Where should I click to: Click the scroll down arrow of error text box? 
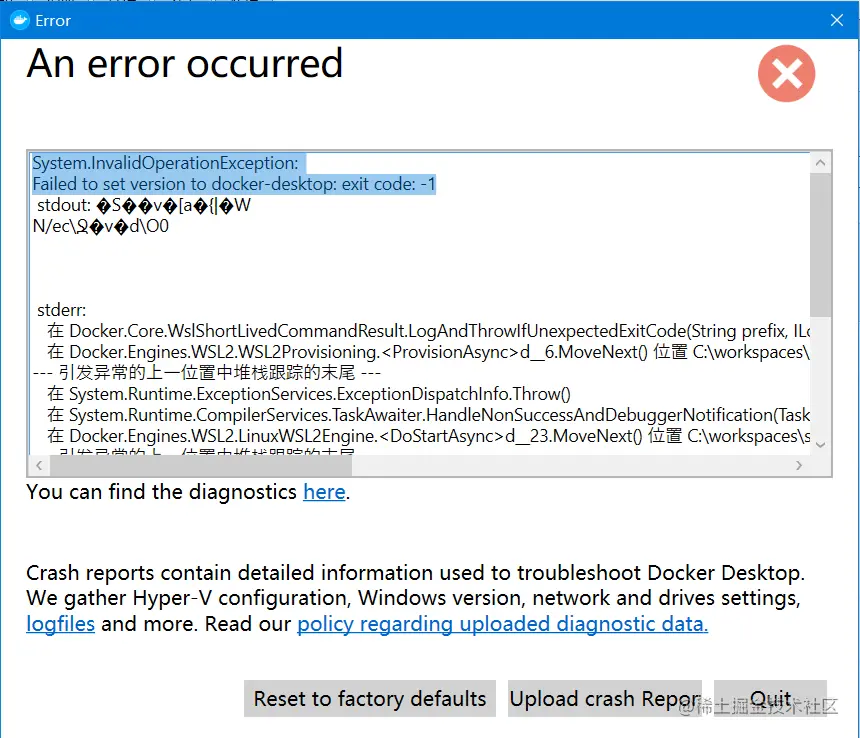tap(821, 445)
